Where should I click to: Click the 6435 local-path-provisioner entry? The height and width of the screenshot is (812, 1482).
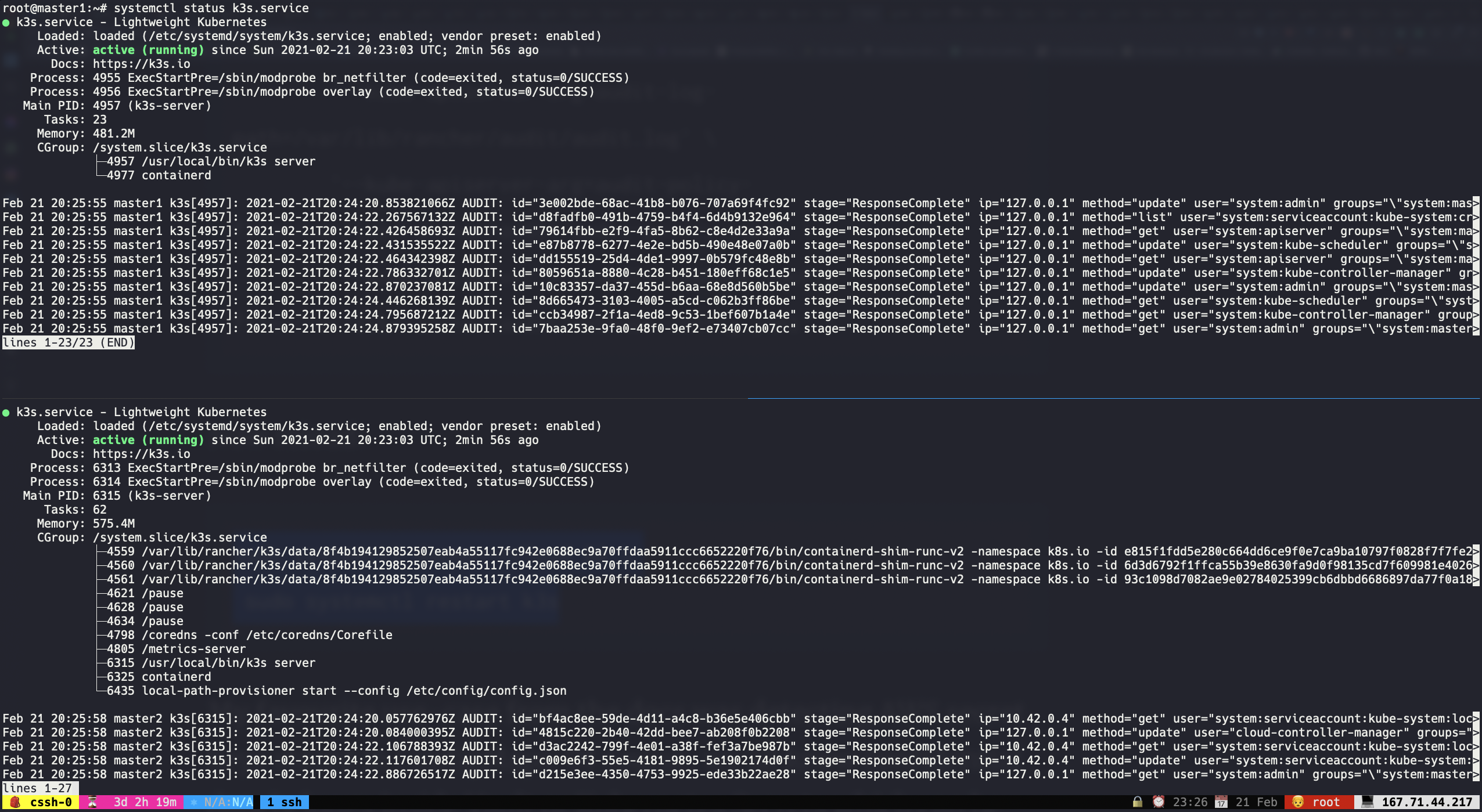click(x=336, y=691)
